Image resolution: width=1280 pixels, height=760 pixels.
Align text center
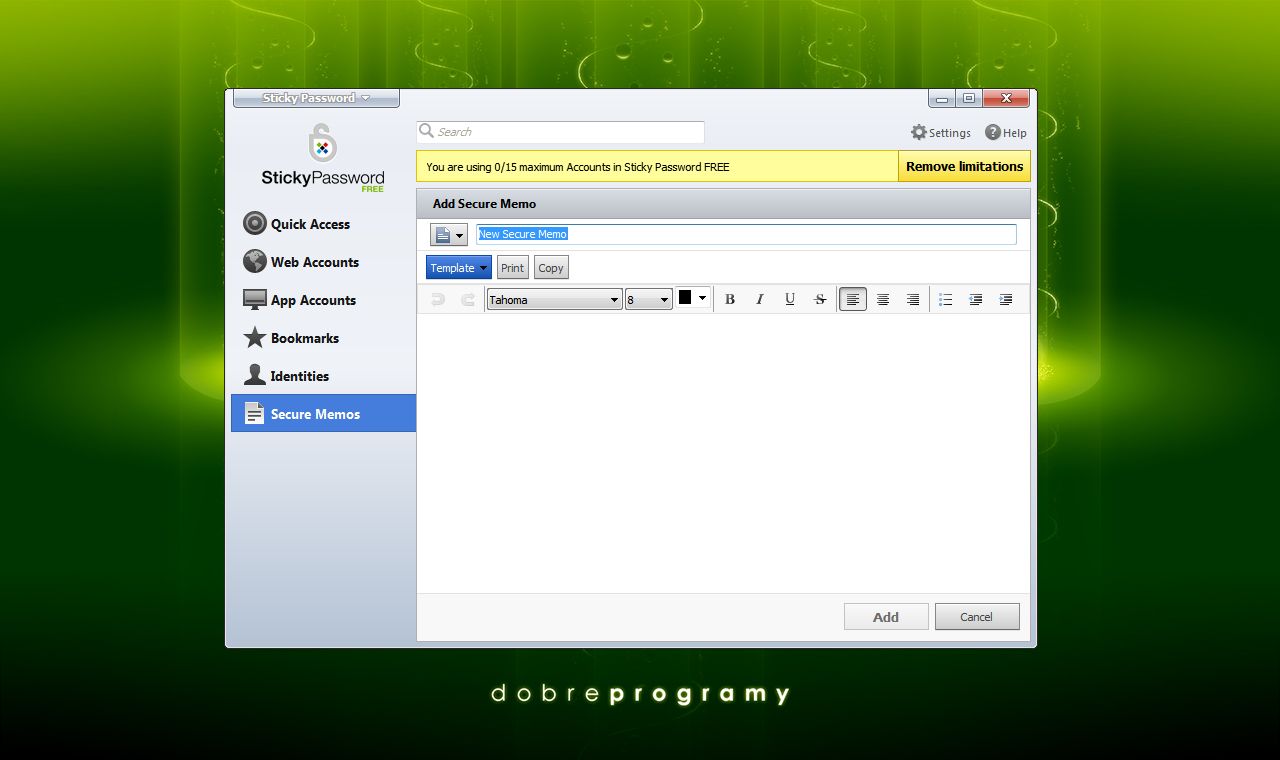(883, 299)
